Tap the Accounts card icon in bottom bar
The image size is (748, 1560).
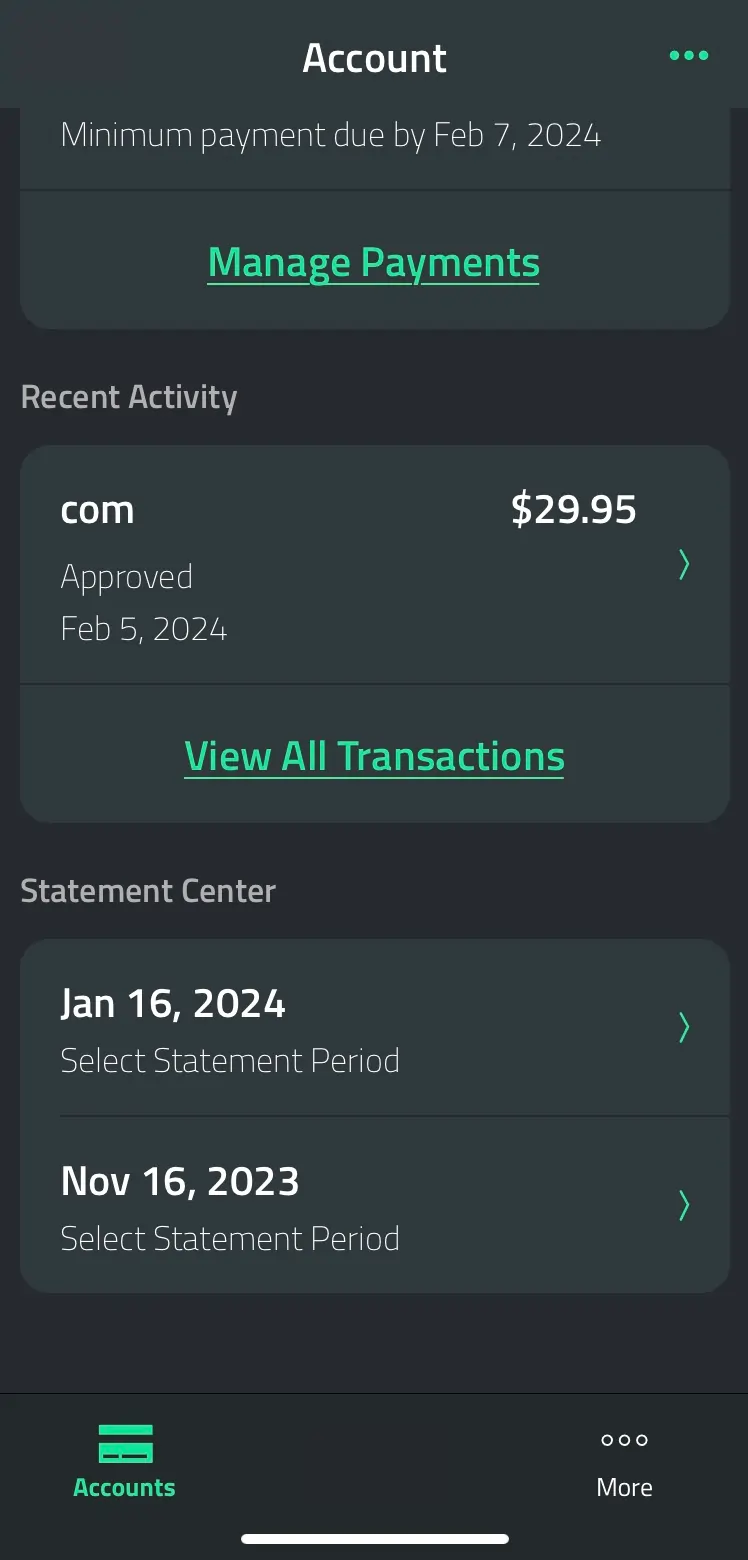[125, 1444]
